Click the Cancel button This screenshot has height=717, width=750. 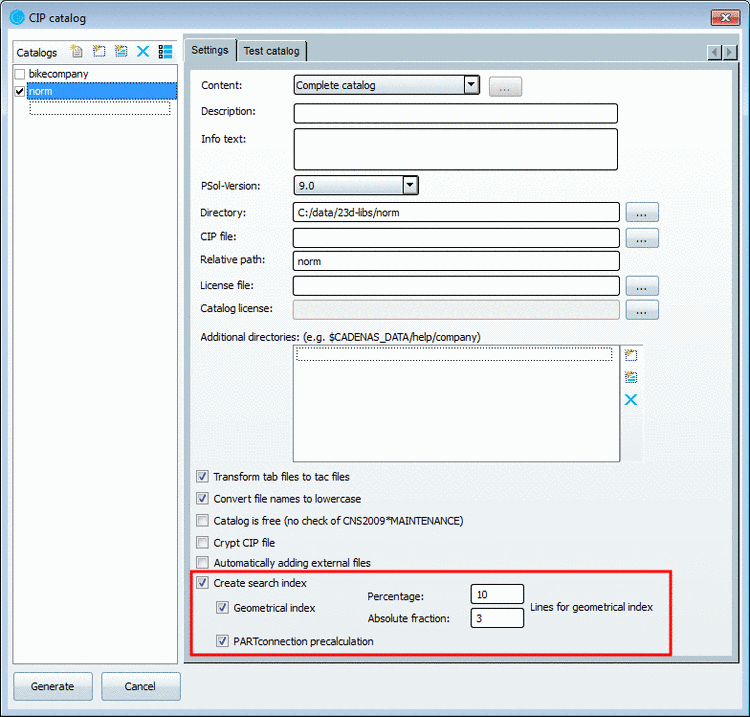[140, 686]
